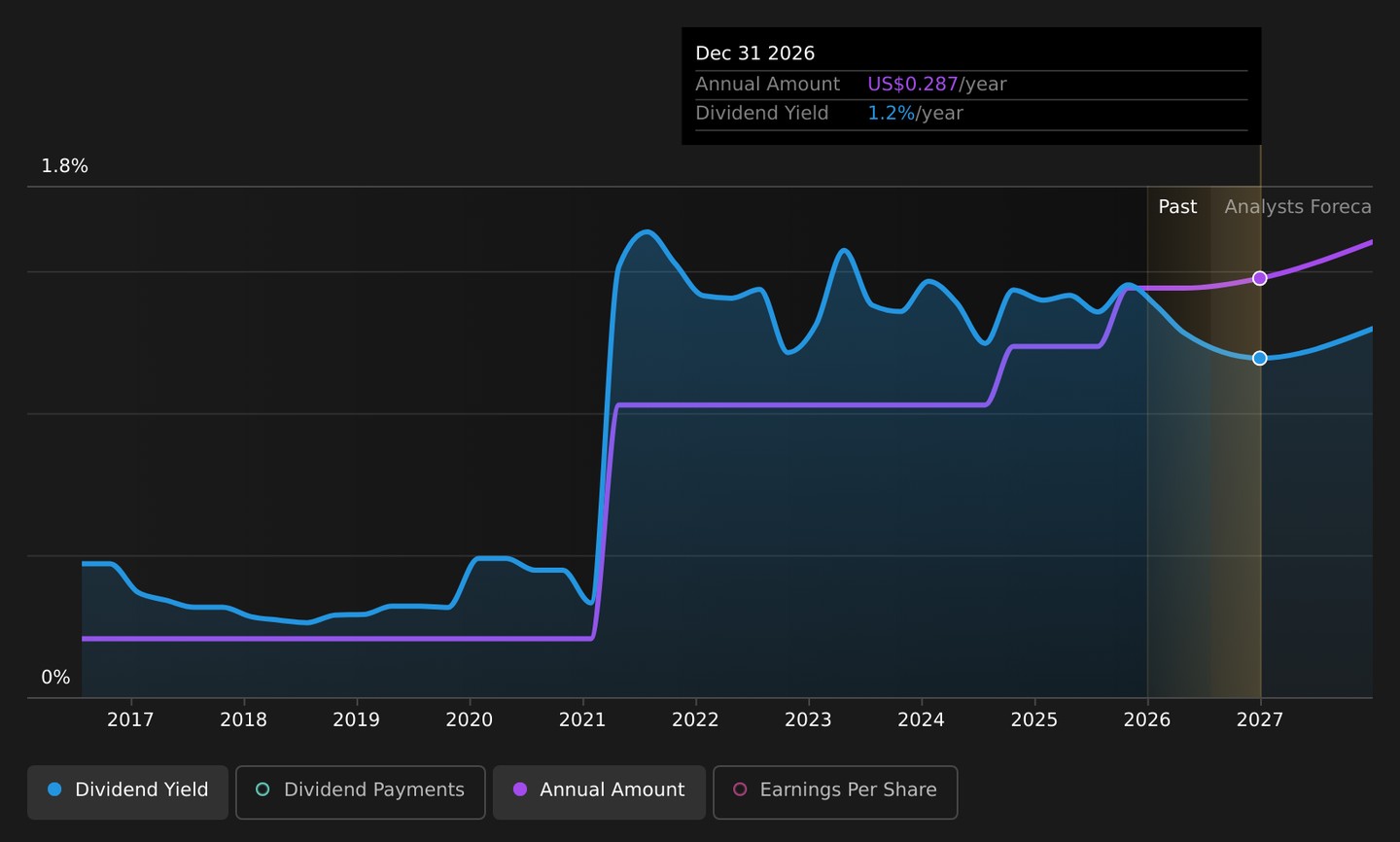Click the purple Annual Amount legend dot
1400x842 pixels.
click(520, 789)
